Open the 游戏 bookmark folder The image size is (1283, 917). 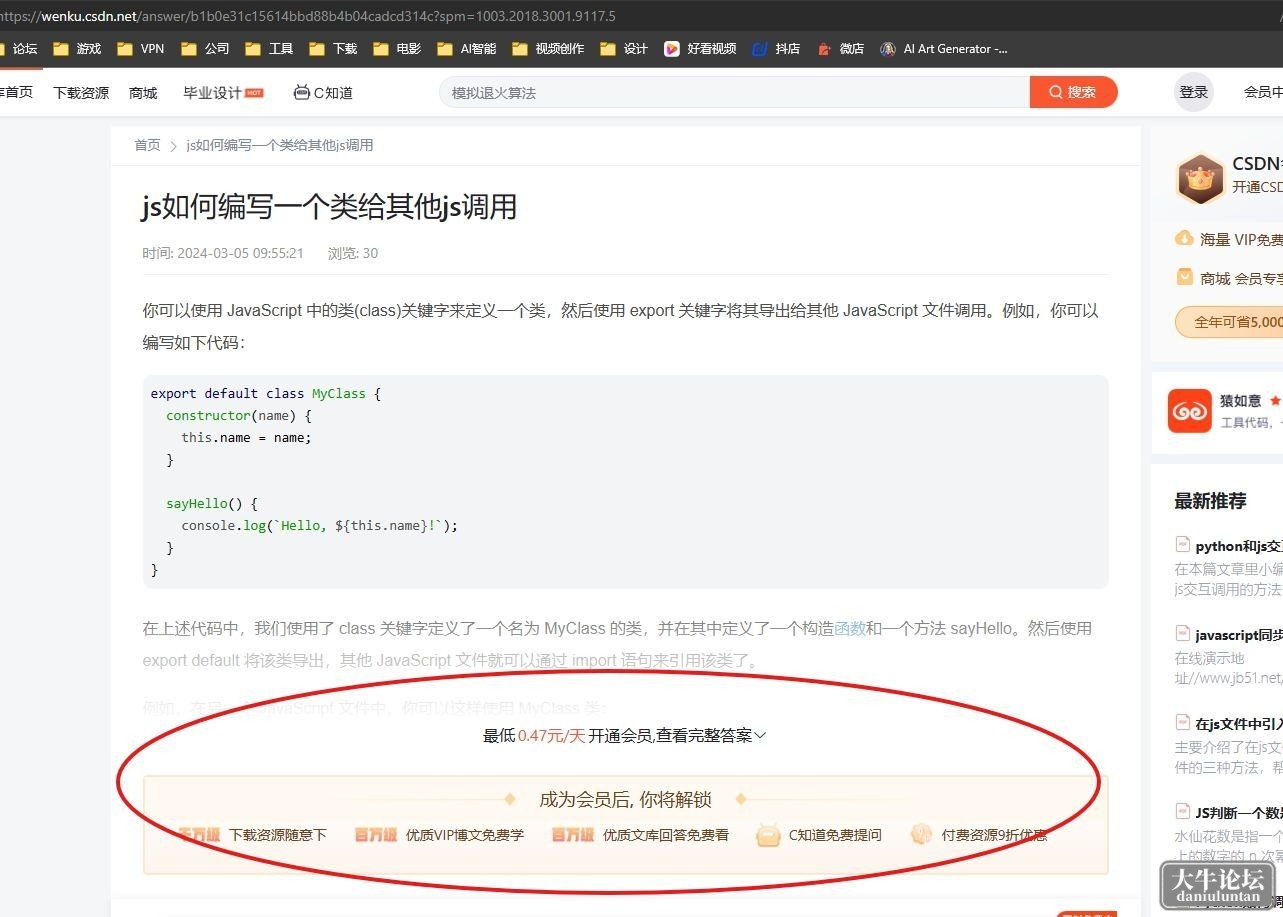coord(77,48)
